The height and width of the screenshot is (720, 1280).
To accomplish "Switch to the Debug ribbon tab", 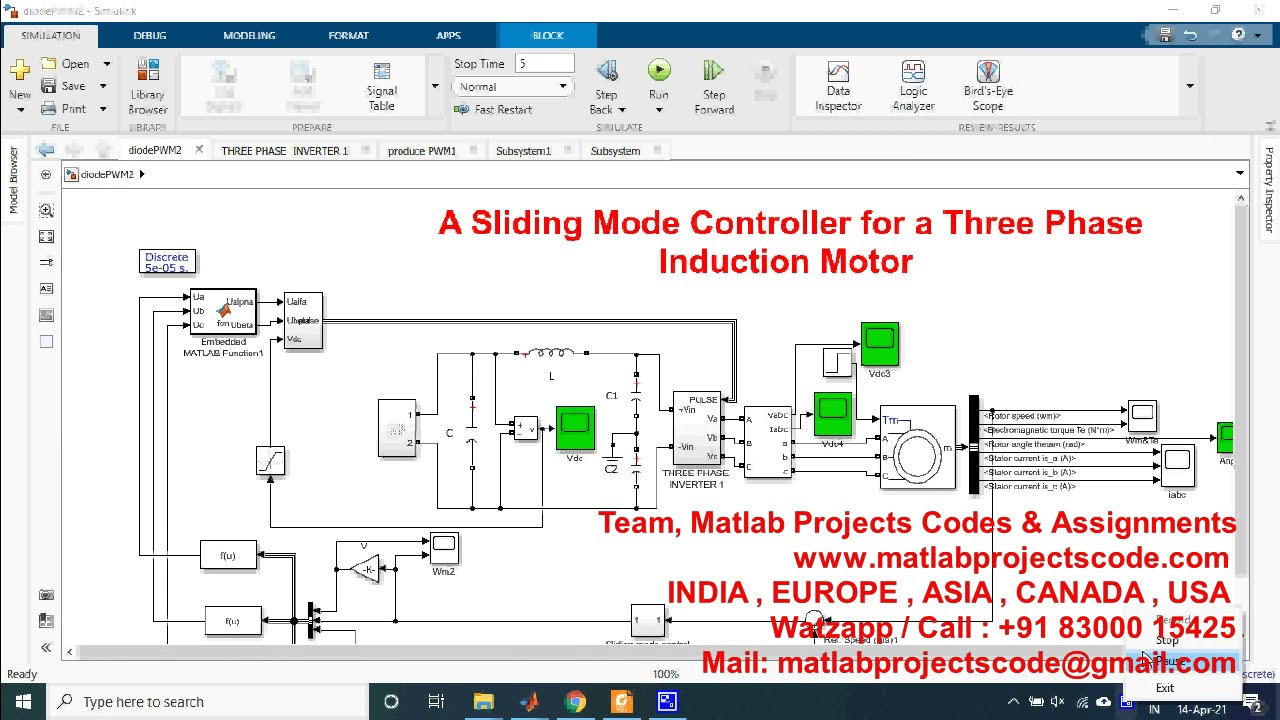I will click(x=150, y=35).
